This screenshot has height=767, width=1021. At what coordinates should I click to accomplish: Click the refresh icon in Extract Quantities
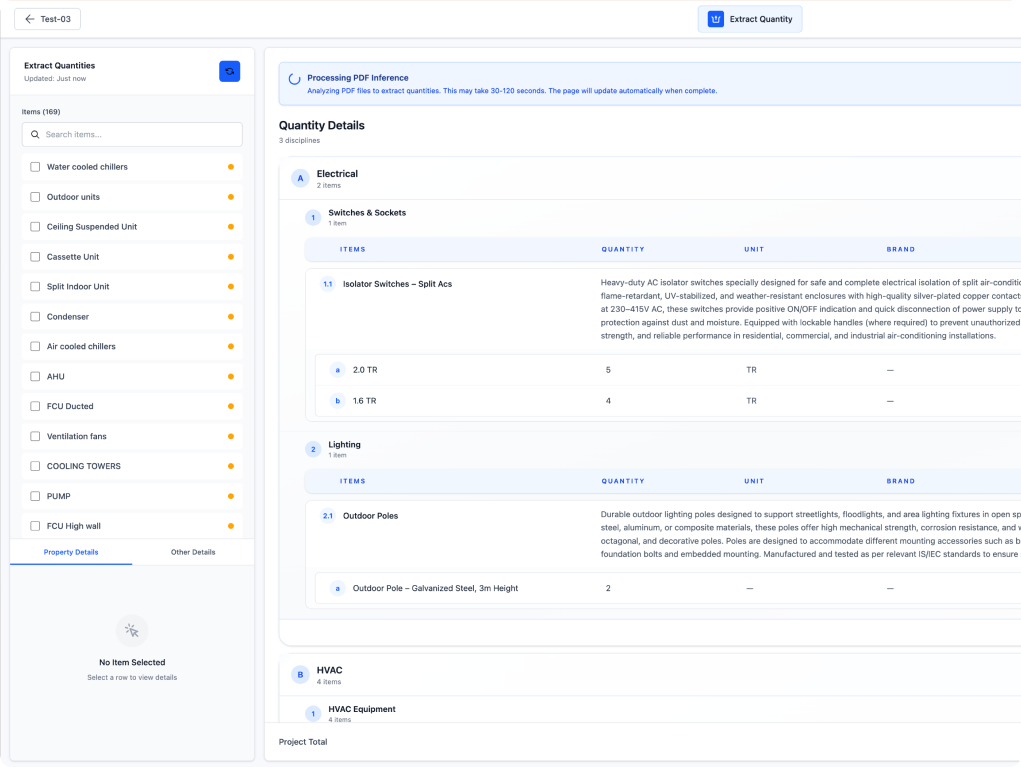pyautogui.click(x=229, y=71)
